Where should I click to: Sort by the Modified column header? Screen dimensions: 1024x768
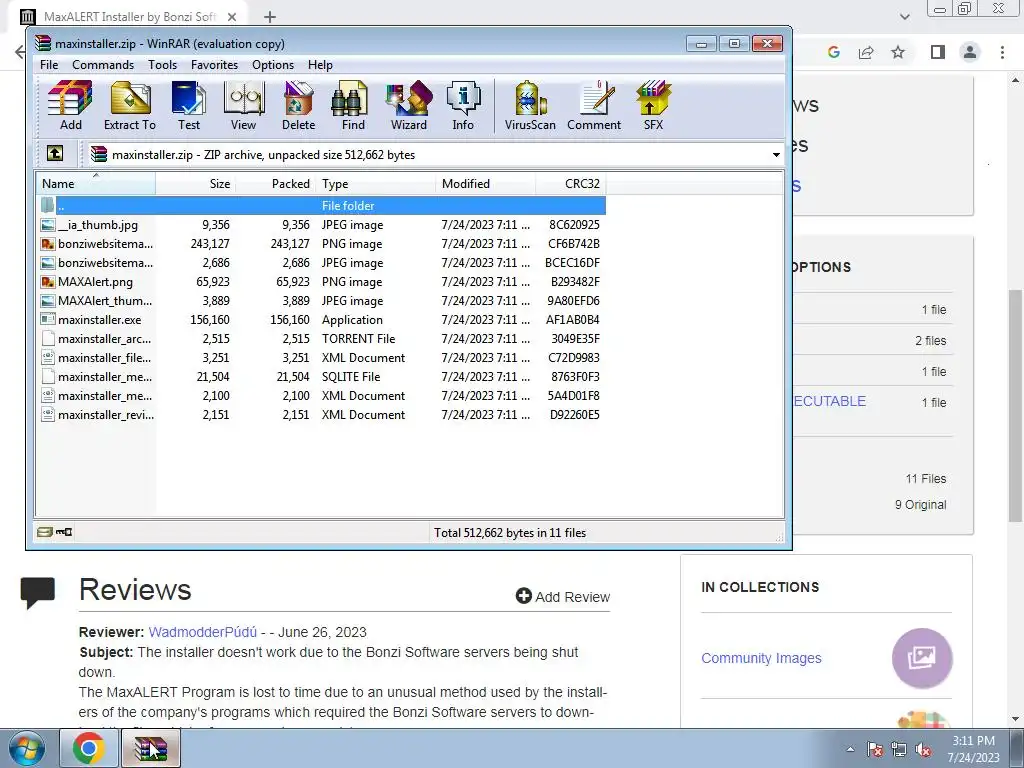click(485, 184)
